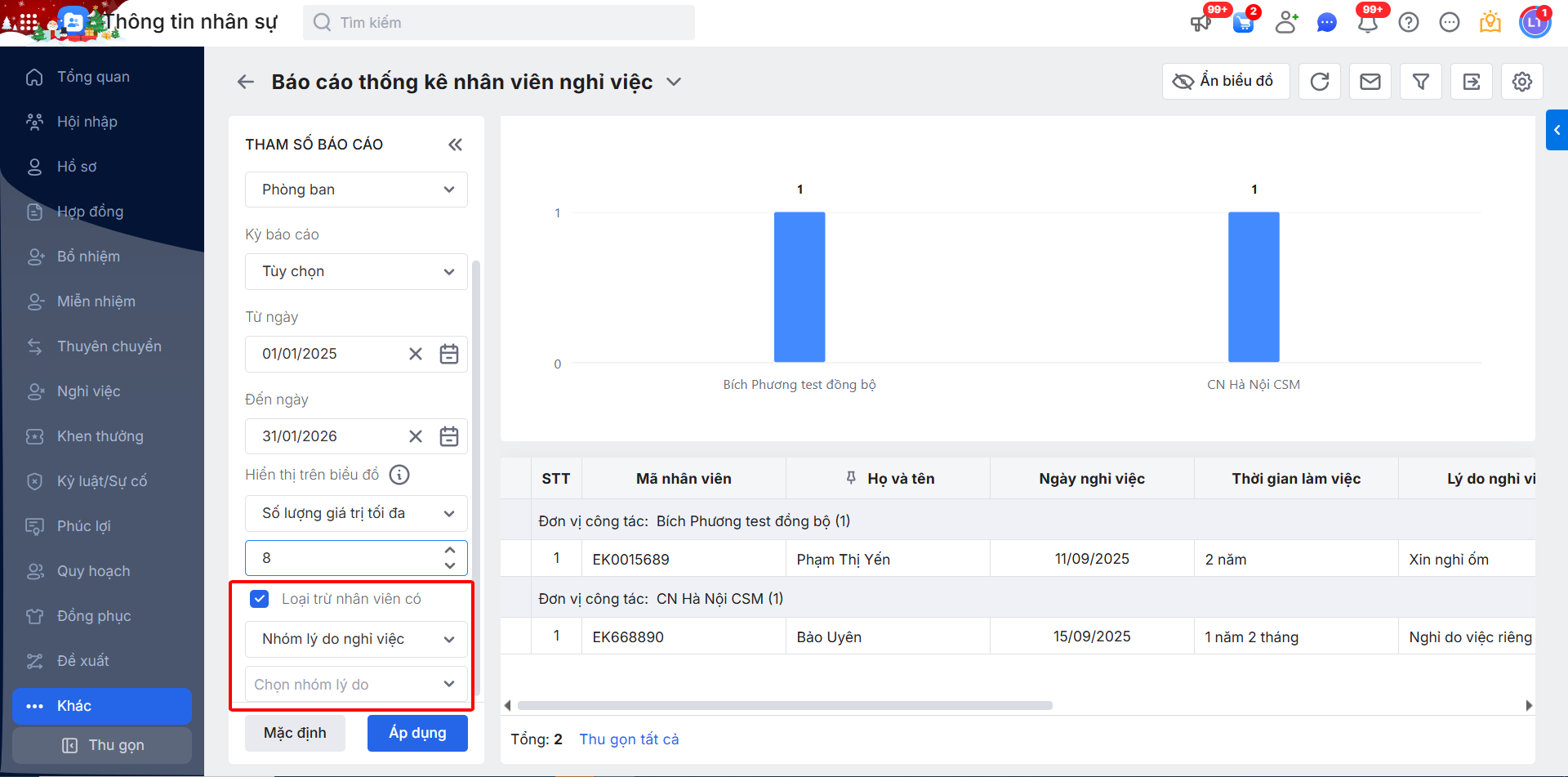Image resolution: width=1568 pixels, height=777 pixels.
Task: Hide chart with Ẩn biểu đồ
Action: tap(1225, 82)
